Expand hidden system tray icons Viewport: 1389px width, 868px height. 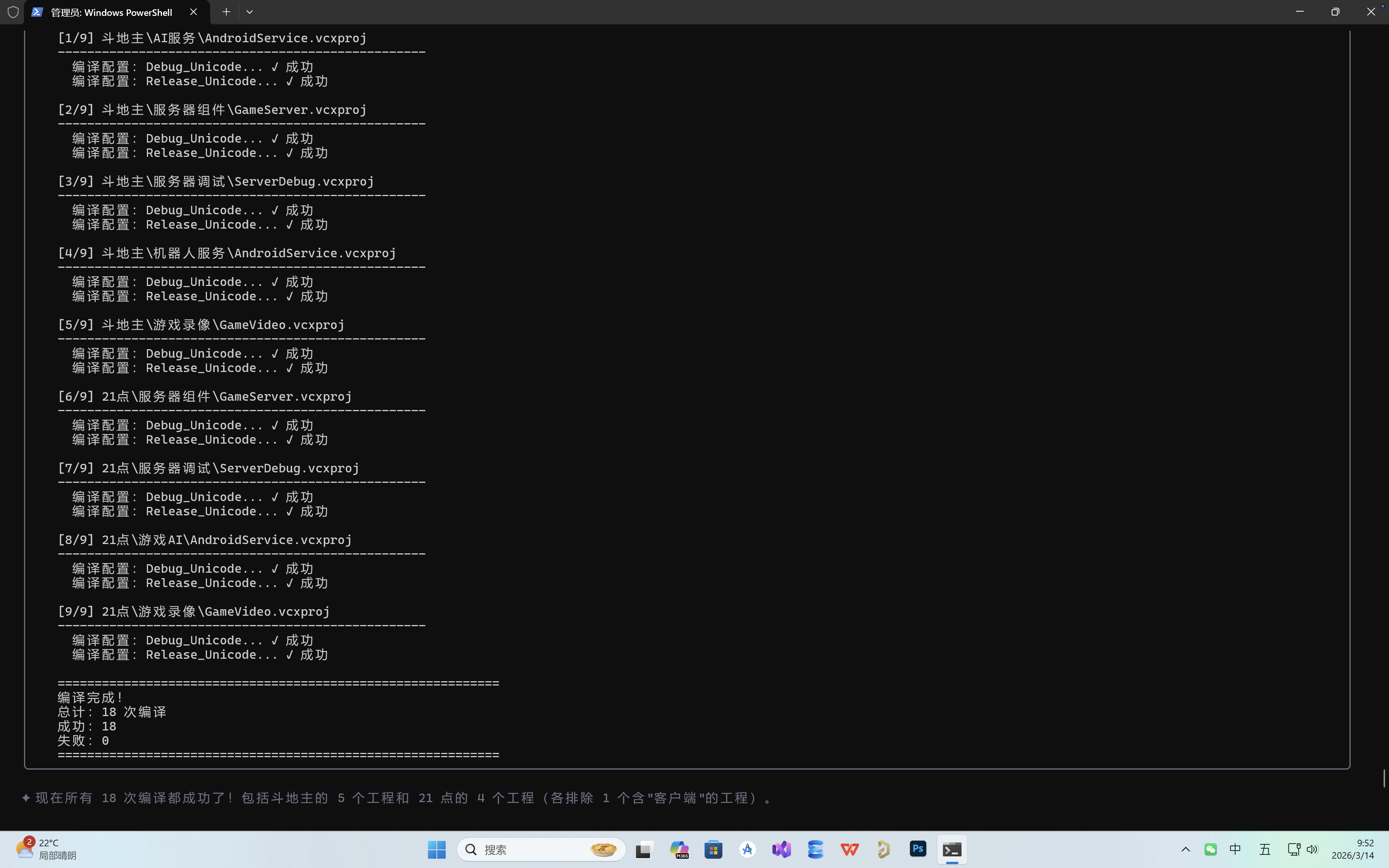(x=1185, y=849)
